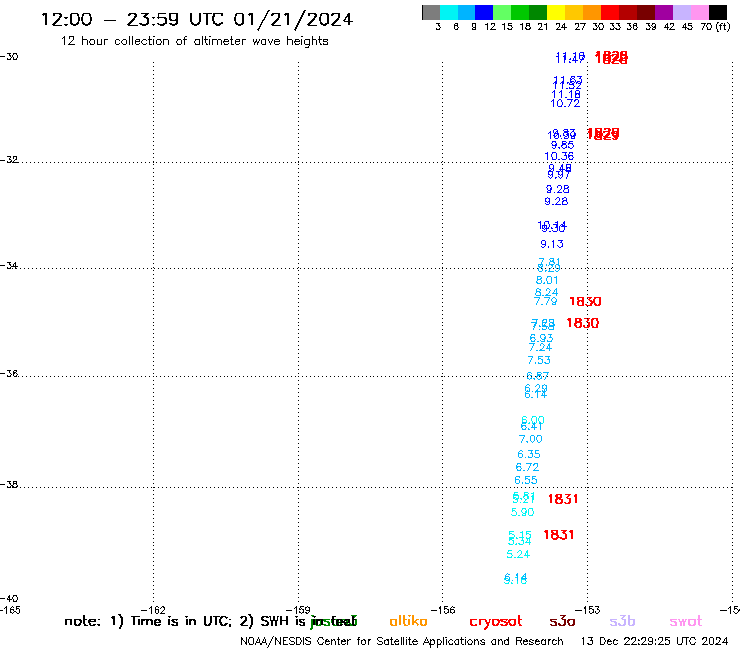
Task: Click the wave height value 7.79
Action: 546,302
